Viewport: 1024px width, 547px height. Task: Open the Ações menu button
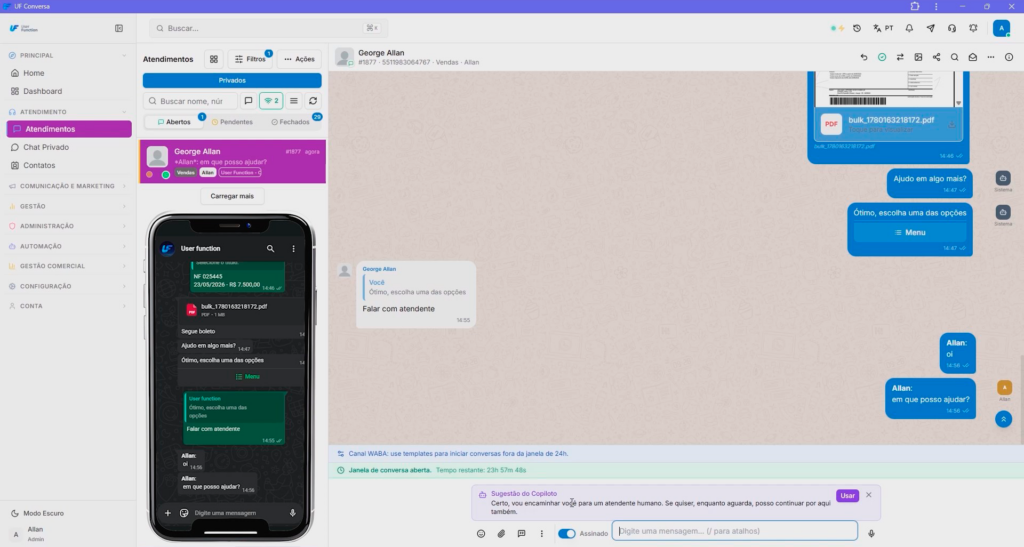(299, 59)
